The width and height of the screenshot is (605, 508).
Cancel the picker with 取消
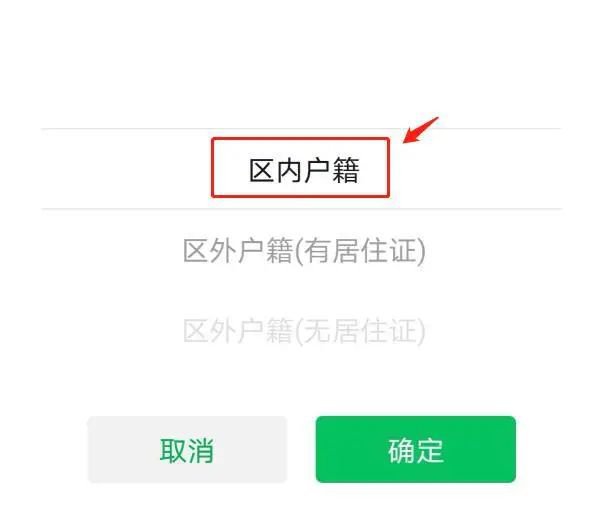coord(187,449)
